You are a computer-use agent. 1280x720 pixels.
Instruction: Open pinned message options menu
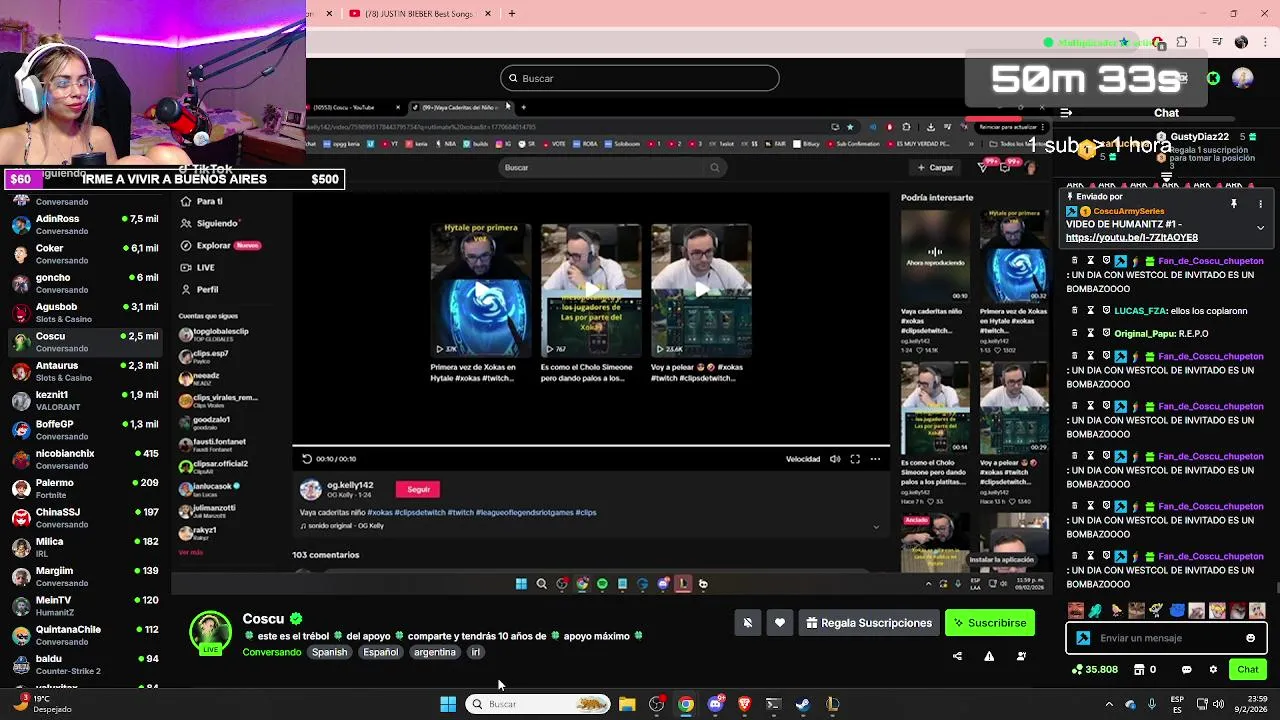[1260, 204]
